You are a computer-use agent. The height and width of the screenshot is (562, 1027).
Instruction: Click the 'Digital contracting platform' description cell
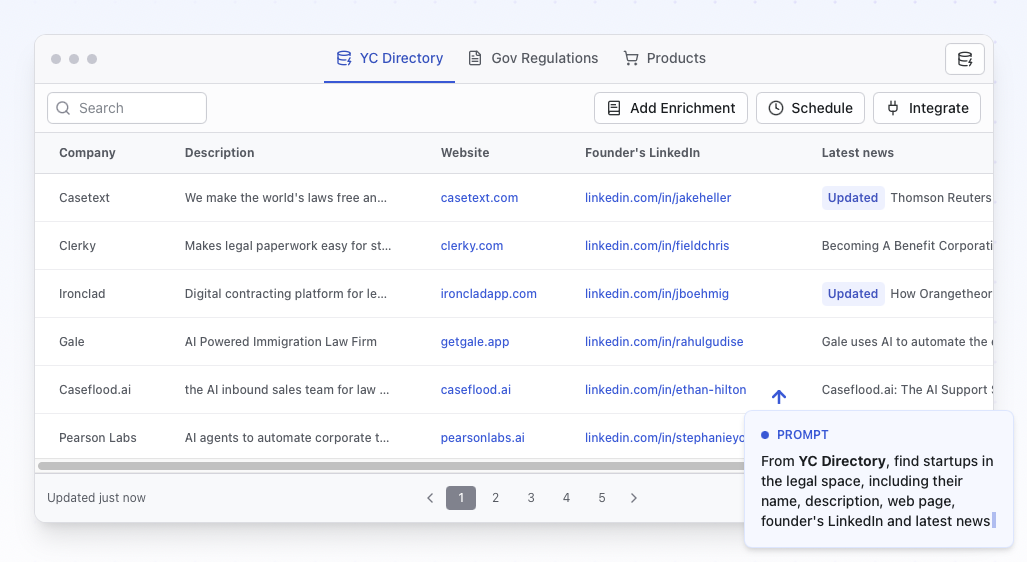(286, 293)
